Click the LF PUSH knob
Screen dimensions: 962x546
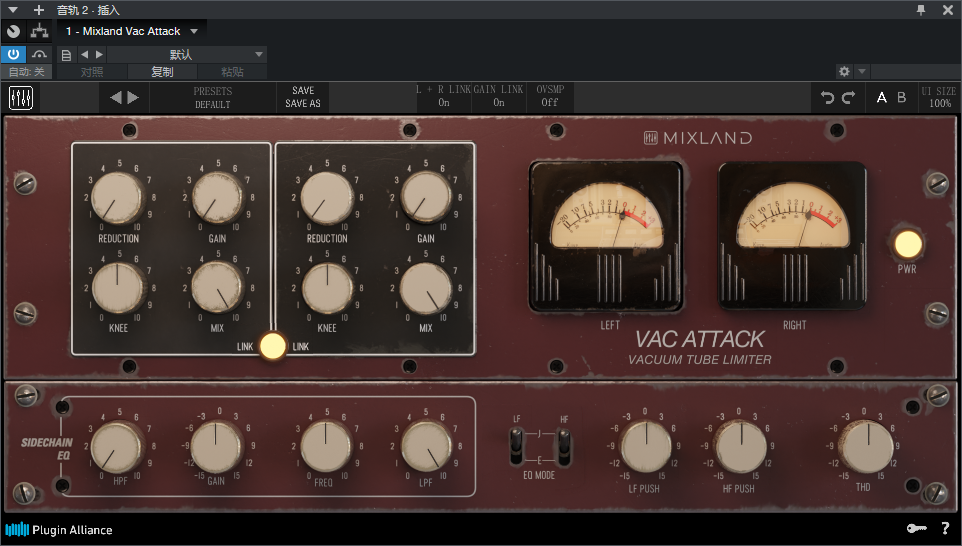tap(645, 447)
